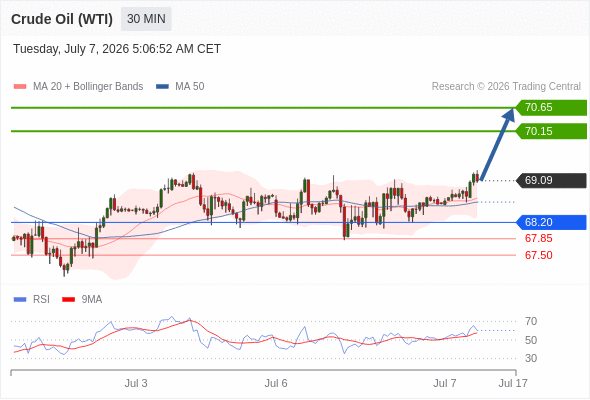Click the MA 20 + Bollinger Bands legend swatch

[x=20, y=87]
